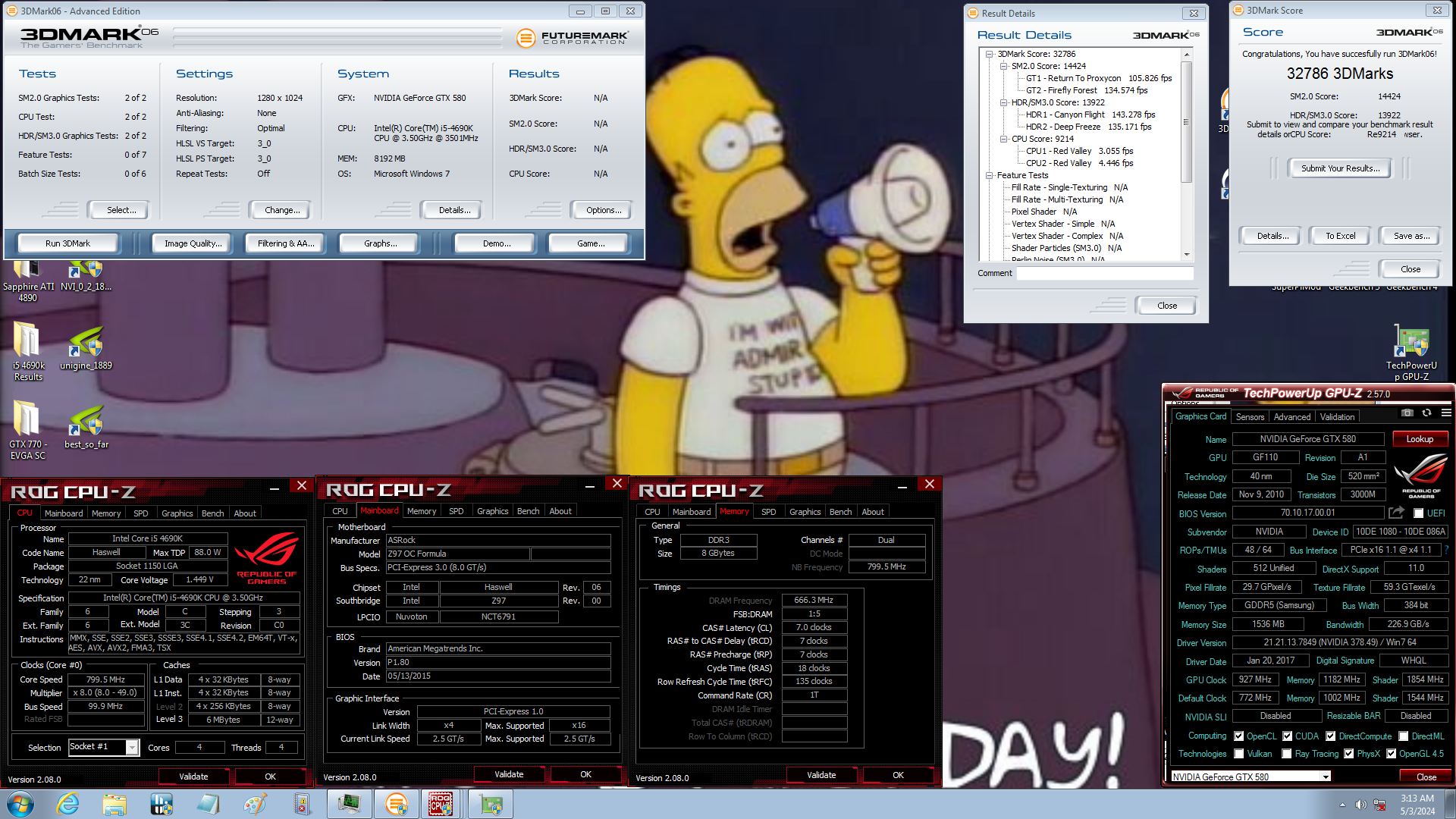1456x819 pixels.
Task: Toggle the Vulkan checkbox in GPU-Z
Action: (1238, 753)
